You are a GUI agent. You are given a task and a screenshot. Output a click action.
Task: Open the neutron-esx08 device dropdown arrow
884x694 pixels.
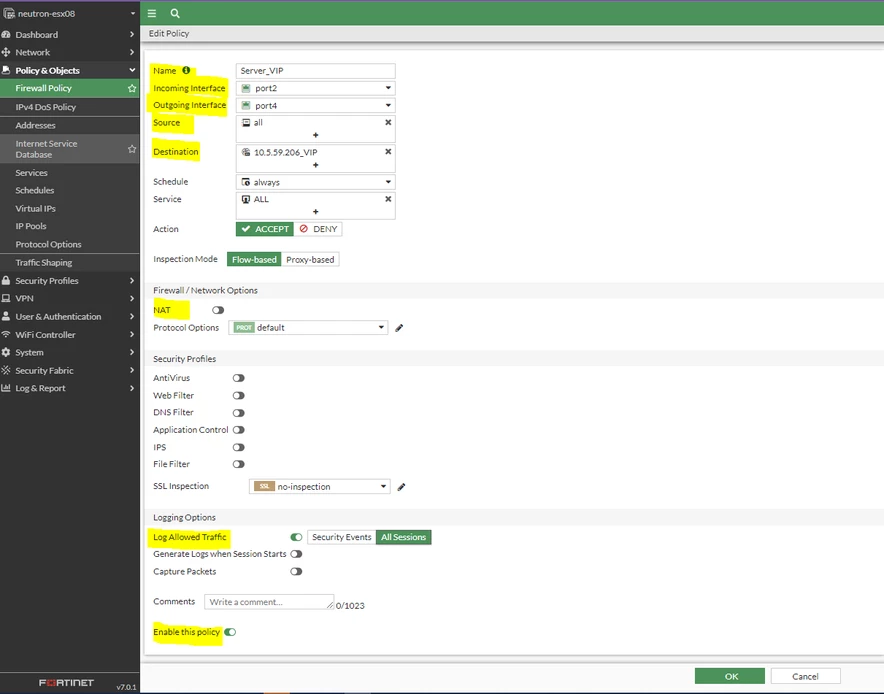(x=133, y=14)
